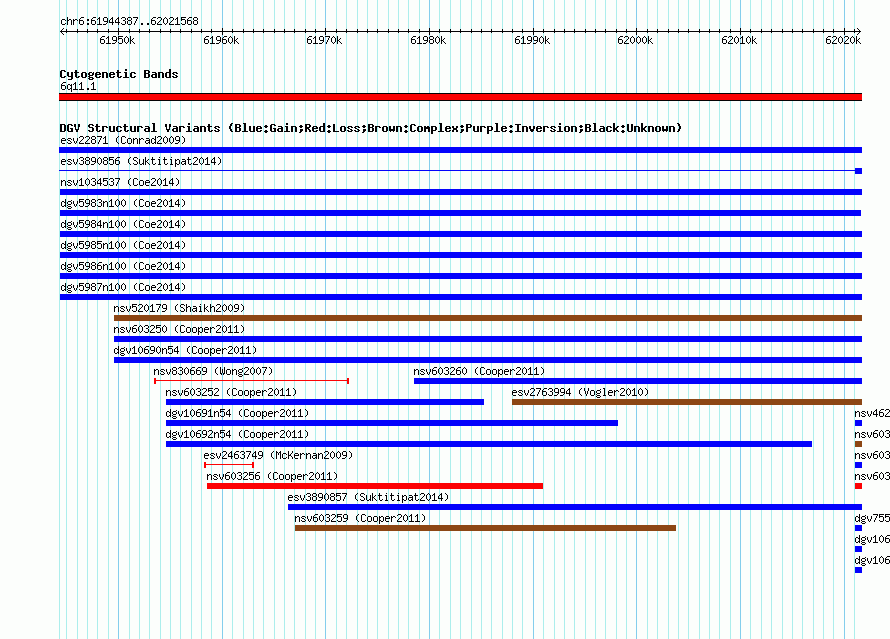Click the thin red nsv830669 loss line

(x=251, y=381)
